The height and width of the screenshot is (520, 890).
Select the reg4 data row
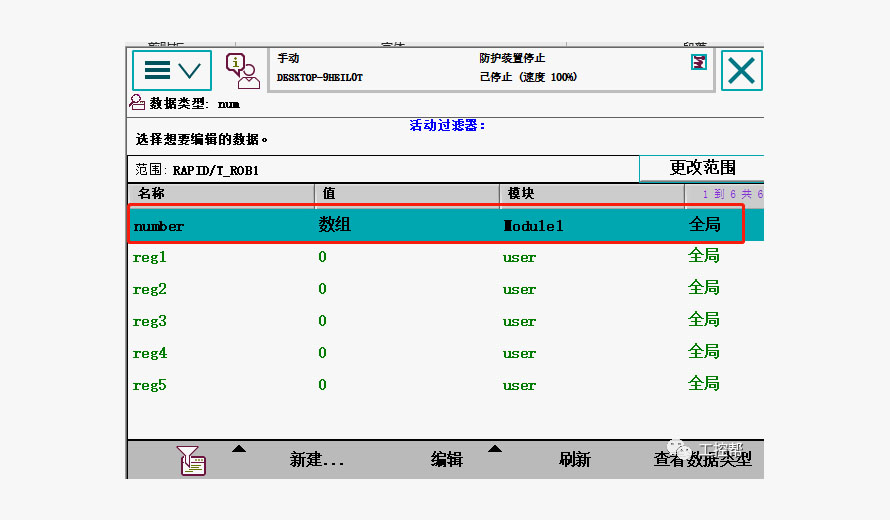tap(445, 353)
